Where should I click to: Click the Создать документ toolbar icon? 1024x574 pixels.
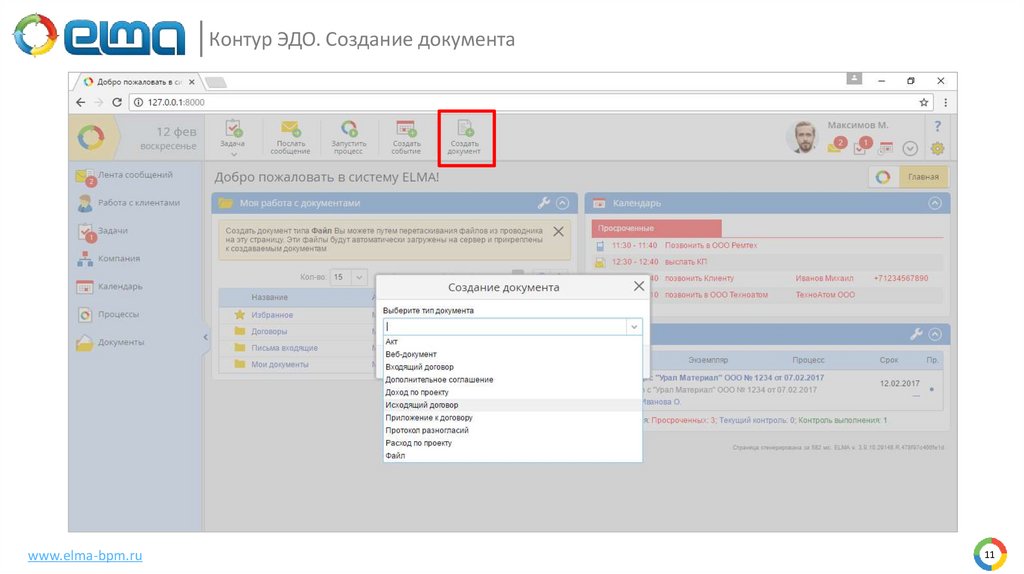pyautogui.click(x=464, y=130)
